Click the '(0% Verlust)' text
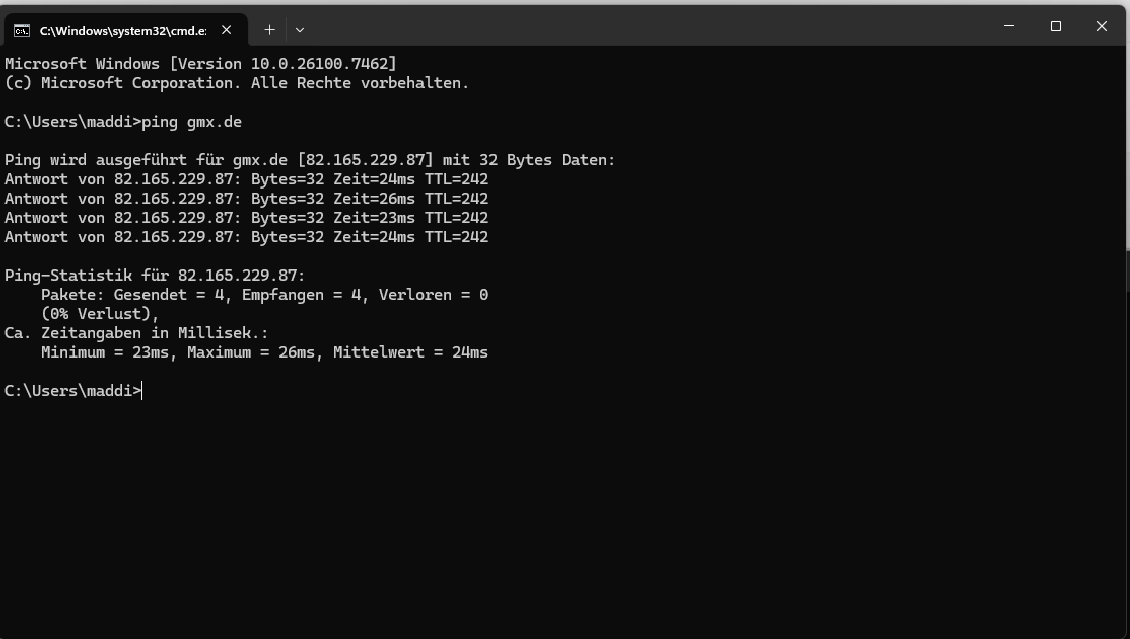The height and width of the screenshot is (639, 1130). (100, 313)
